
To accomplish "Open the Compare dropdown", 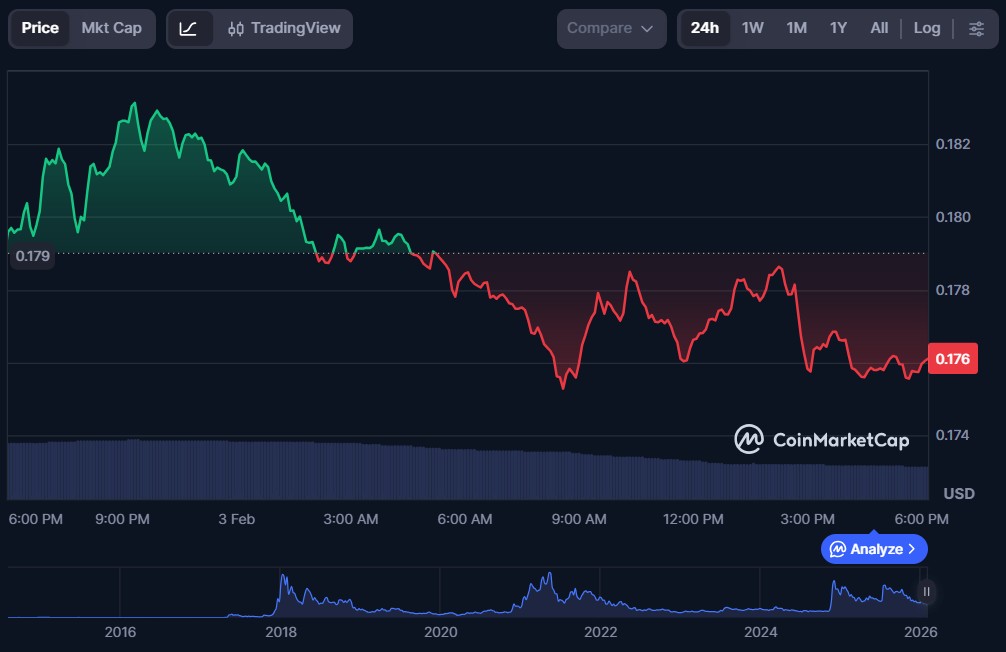I will coord(610,28).
